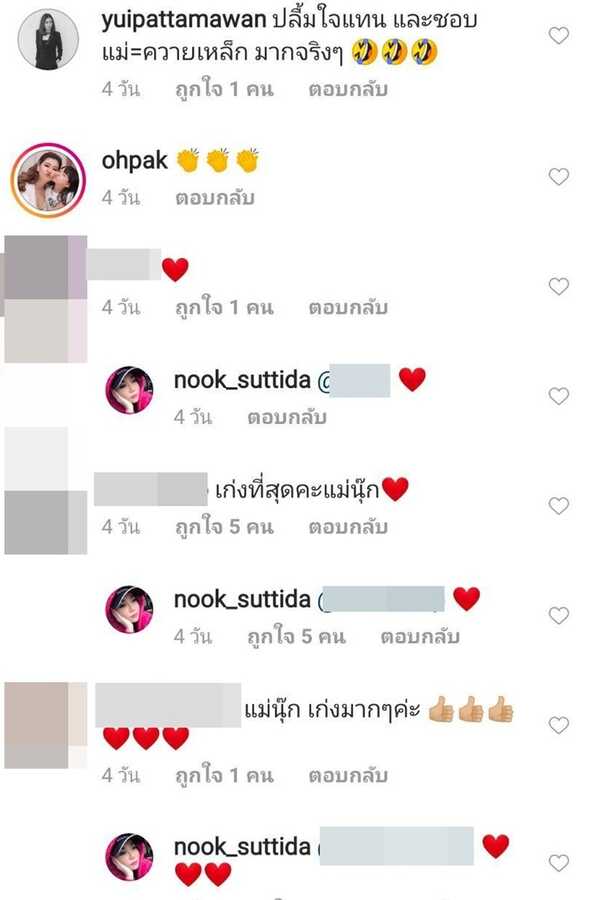Click ตอบกลับ under แม่นุ๊ก เก่งมากๆค่ะ comment
Image resolution: width=600 pixels, height=900 pixels.
click(x=348, y=775)
